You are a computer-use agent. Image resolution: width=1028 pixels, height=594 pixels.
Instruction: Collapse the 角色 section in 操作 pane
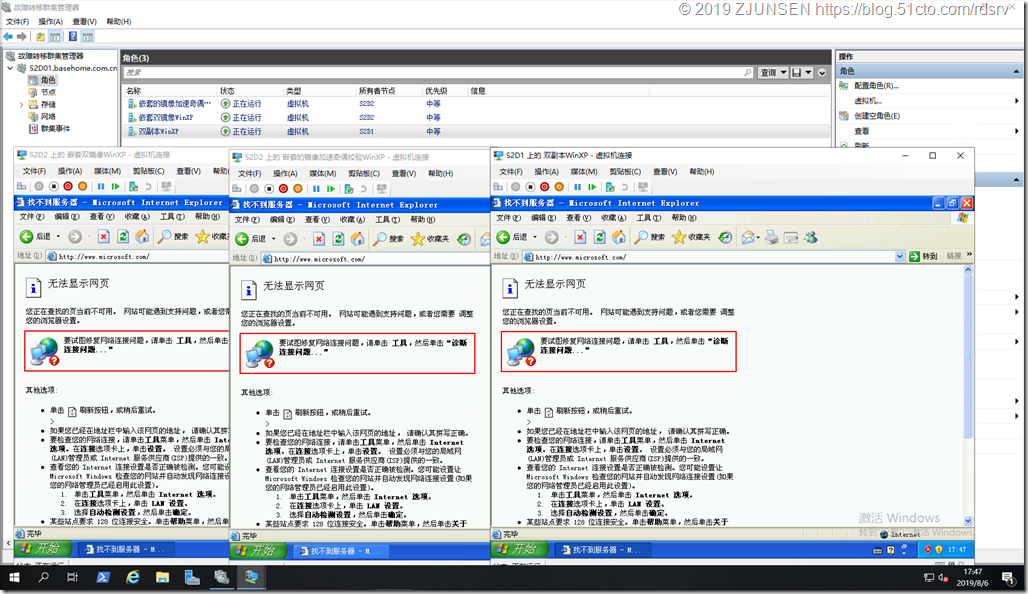tap(1016, 71)
